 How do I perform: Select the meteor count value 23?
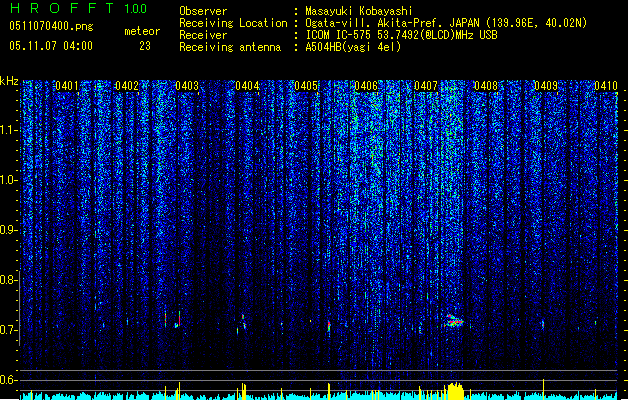145,46
